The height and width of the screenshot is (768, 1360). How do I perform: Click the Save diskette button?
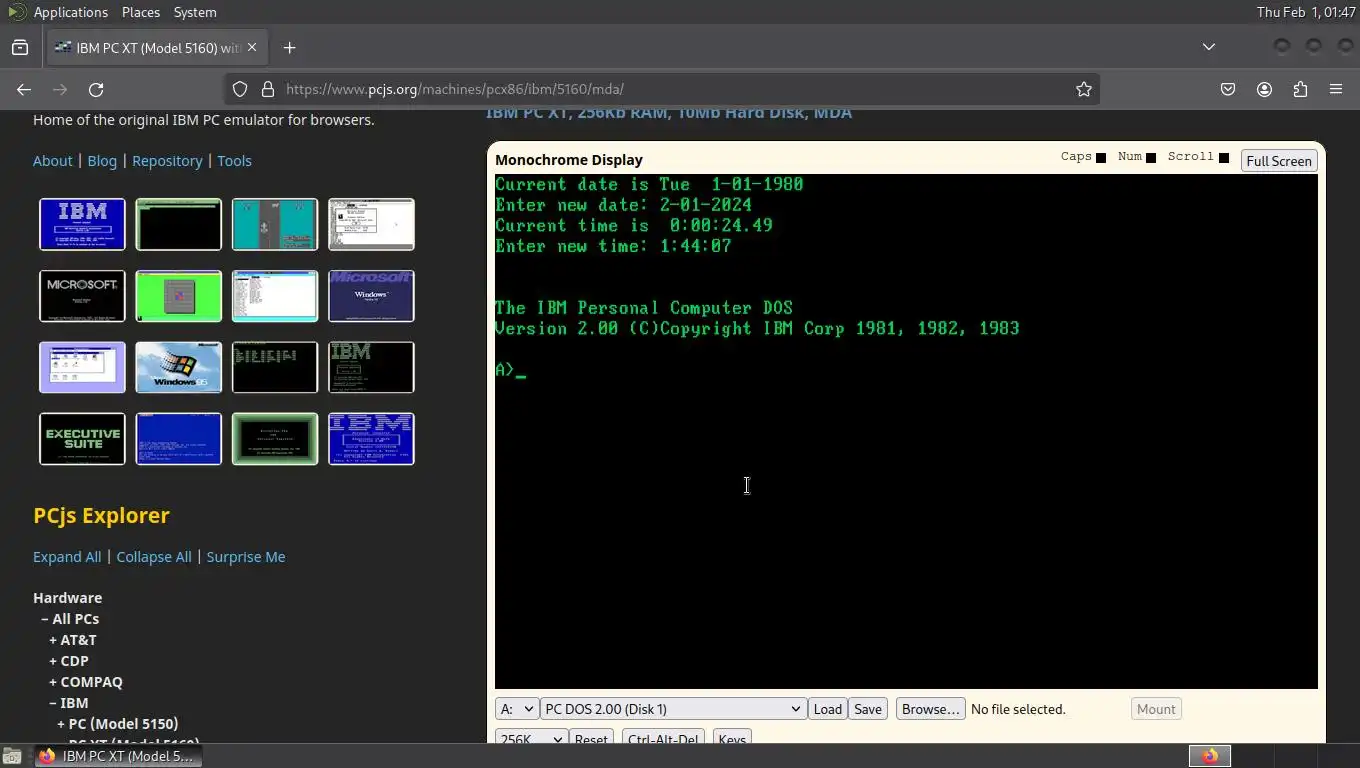pos(868,709)
